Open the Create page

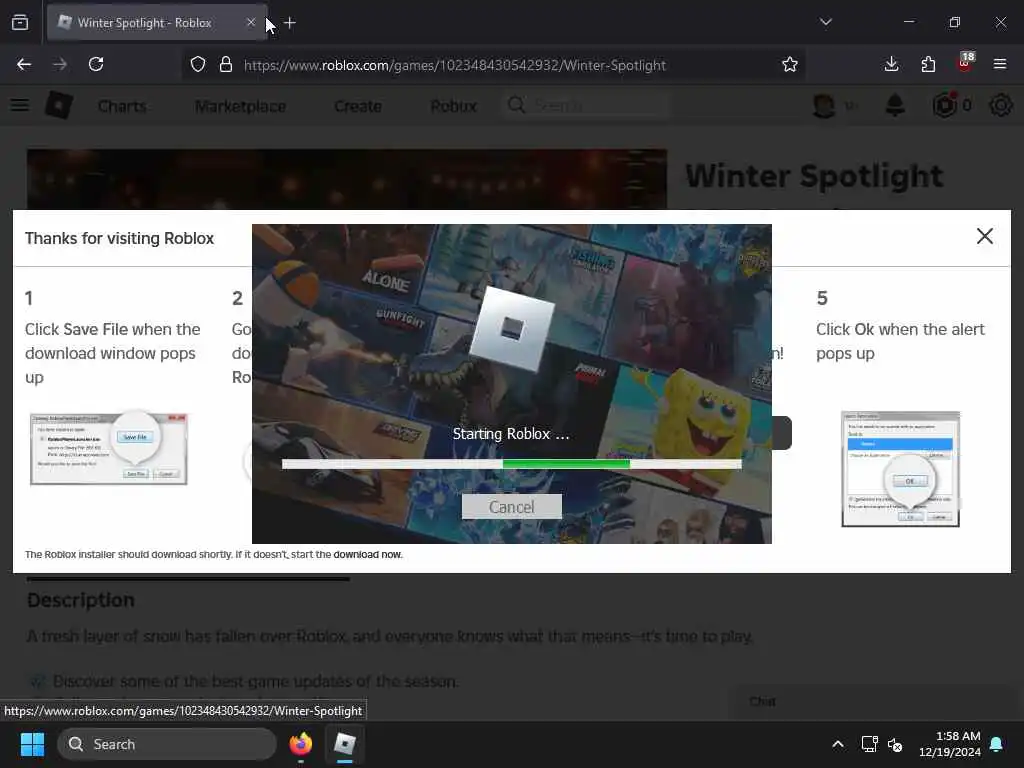[x=358, y=106]
